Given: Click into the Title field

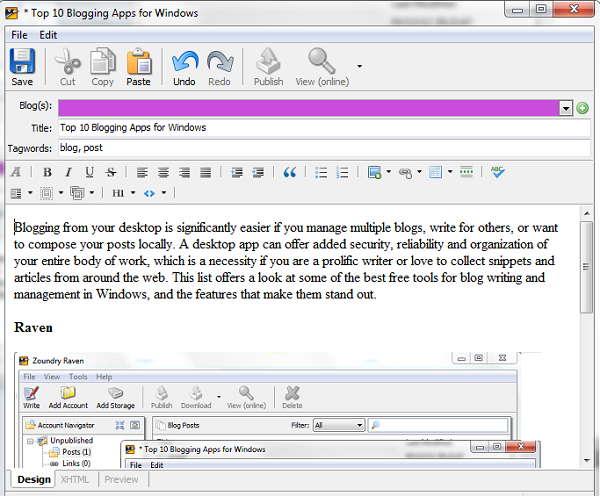Looking at the screenshot, I should (324, 128).
